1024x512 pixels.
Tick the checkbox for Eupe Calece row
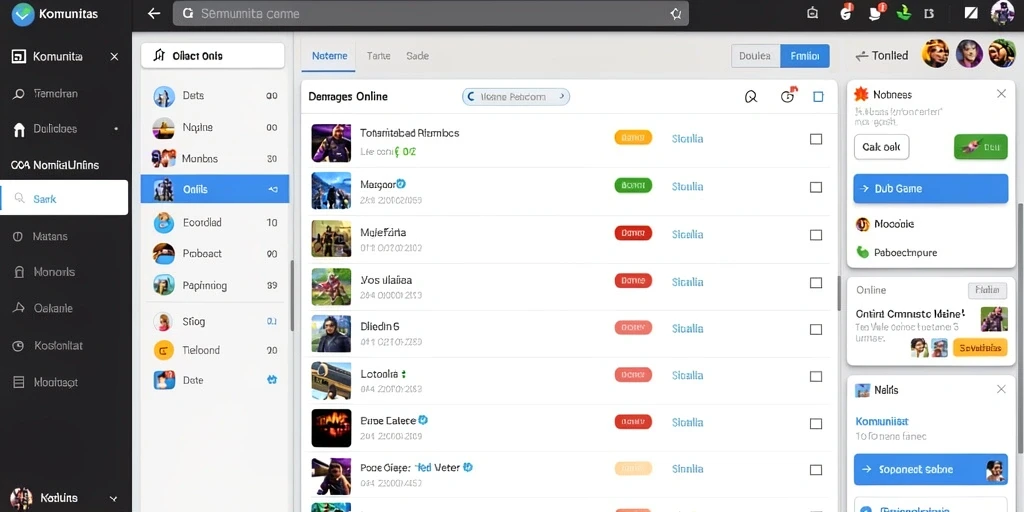coord(816,423)
